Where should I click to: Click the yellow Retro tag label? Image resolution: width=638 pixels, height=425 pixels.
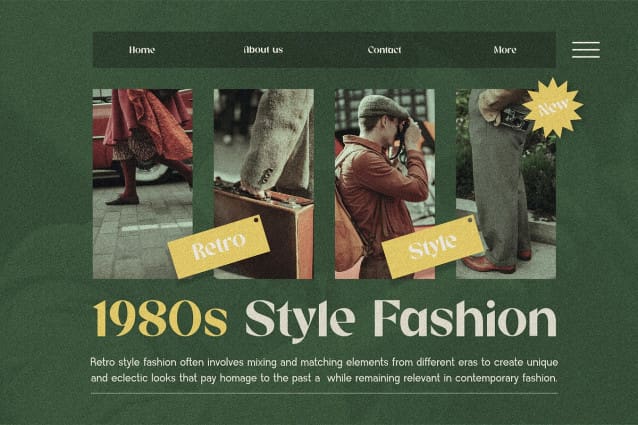click(x=218, y=247)
